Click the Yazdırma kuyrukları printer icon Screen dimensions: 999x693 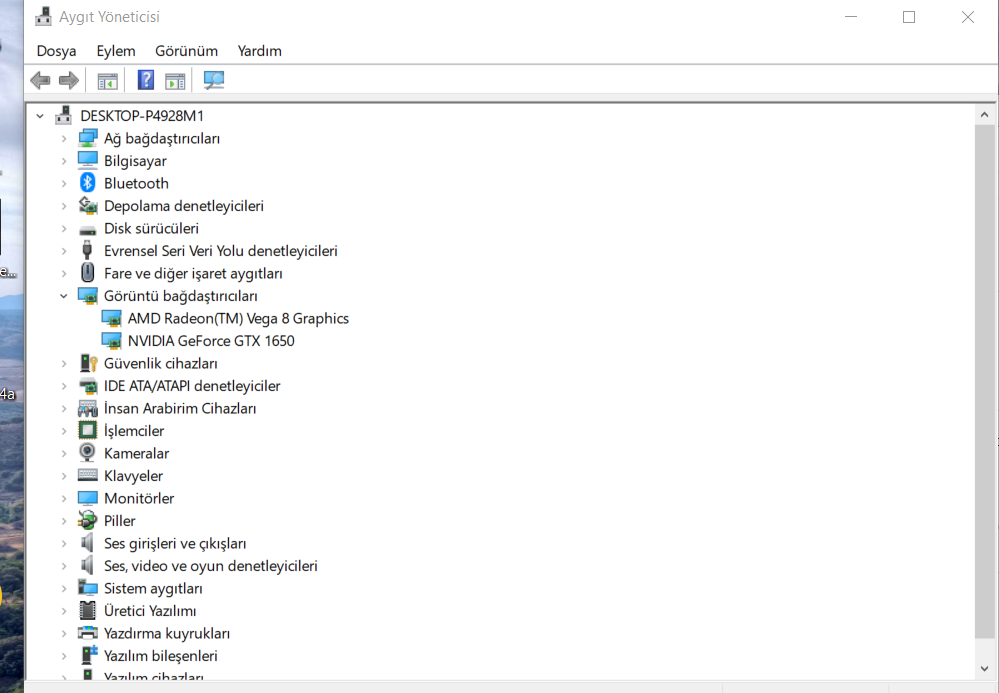(x=87, y=633)
